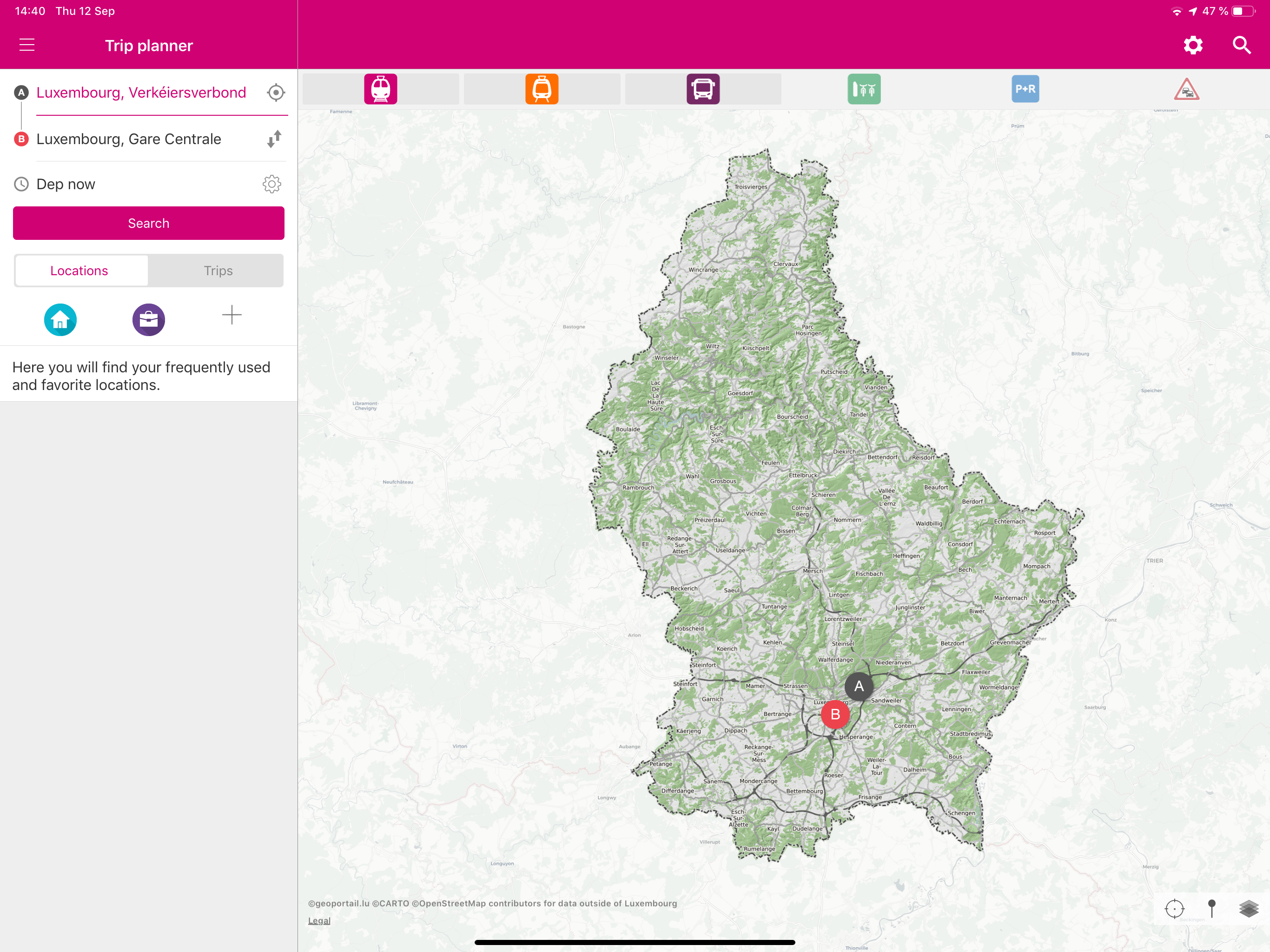Viewport: 1270px width, 952px height.
Task: Open settings gear in header
Action: coord(1193,45)
